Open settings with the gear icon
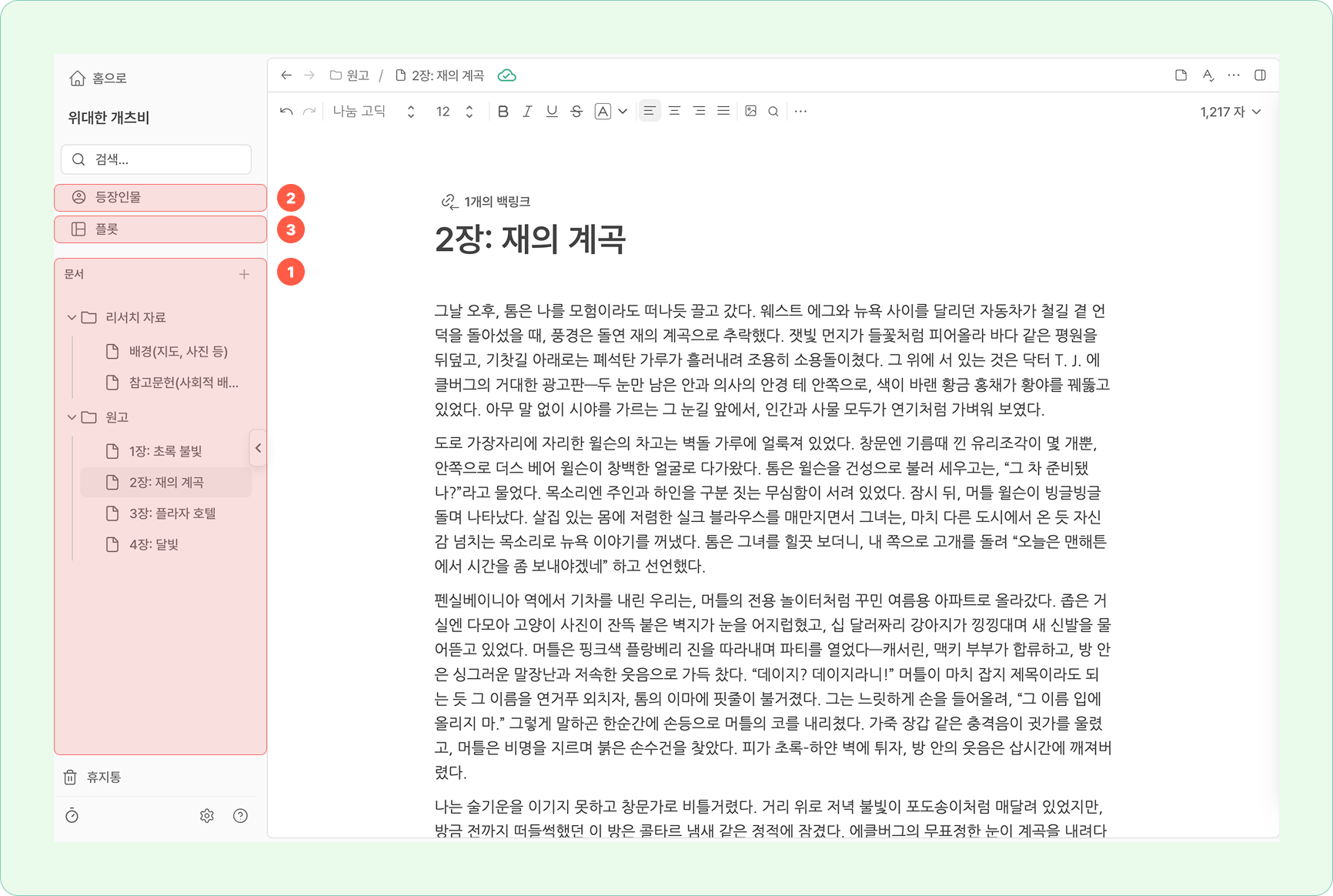This screenshot has width=1333, height=896. [206, 816]
